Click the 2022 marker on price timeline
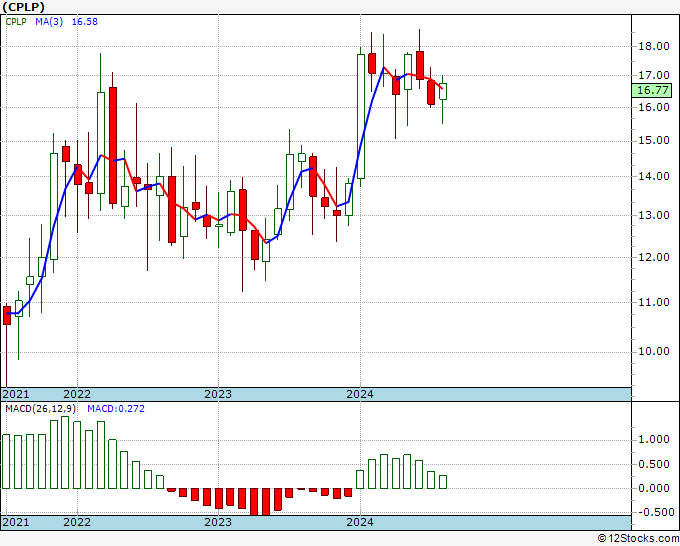The height and width of the screenshot is (546, 680). click(77, 394)
